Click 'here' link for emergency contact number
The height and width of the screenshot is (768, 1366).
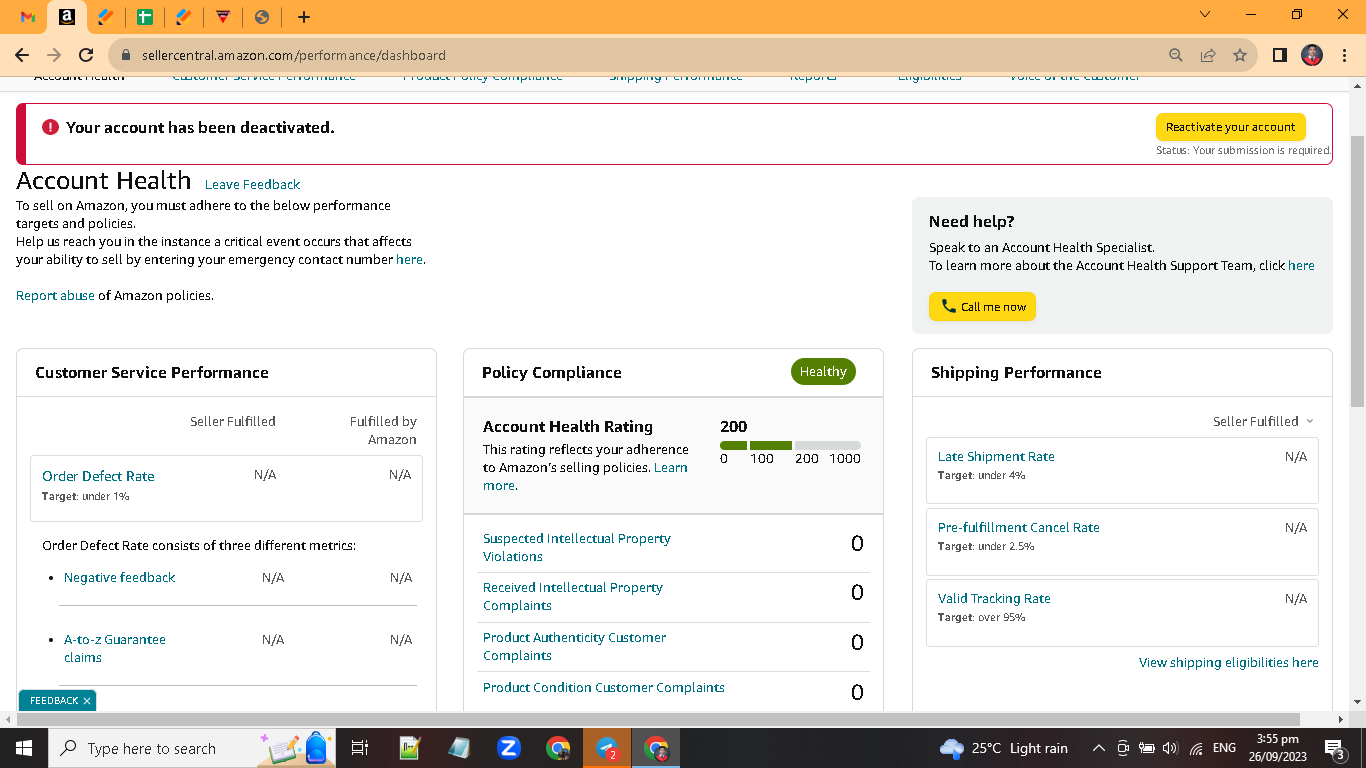[x=409, y=259]
